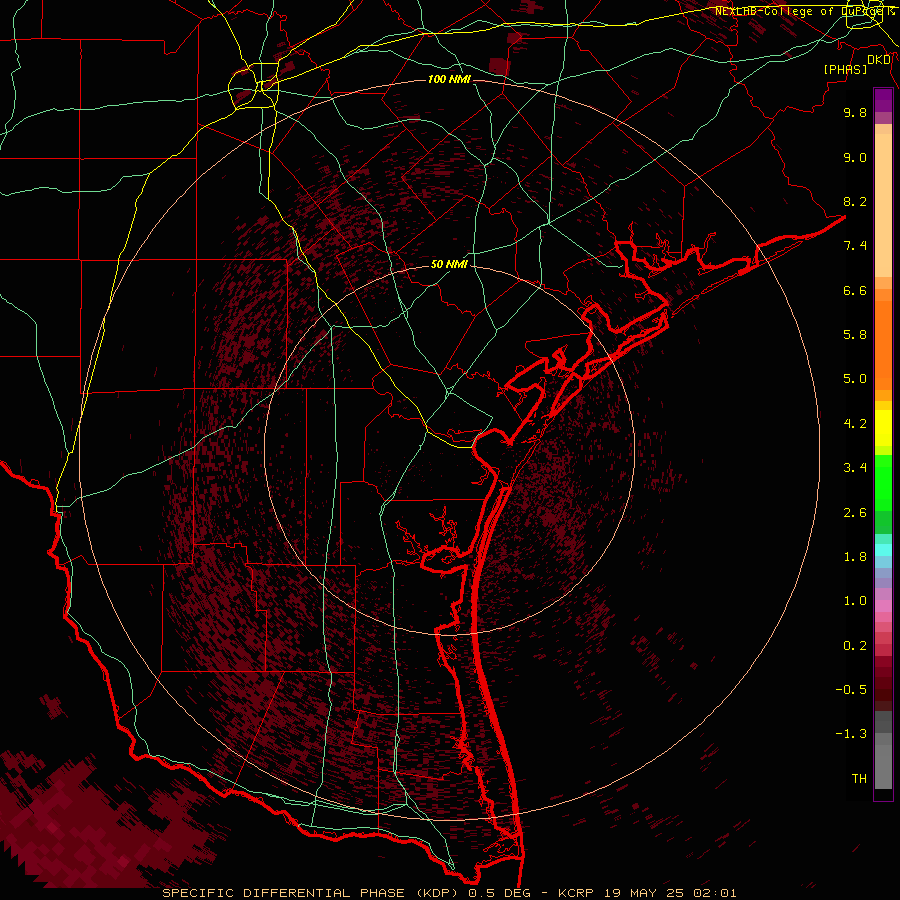Click the 1.8 scale label
Screen dimensions: 900x900
click(x=855, y=557)
